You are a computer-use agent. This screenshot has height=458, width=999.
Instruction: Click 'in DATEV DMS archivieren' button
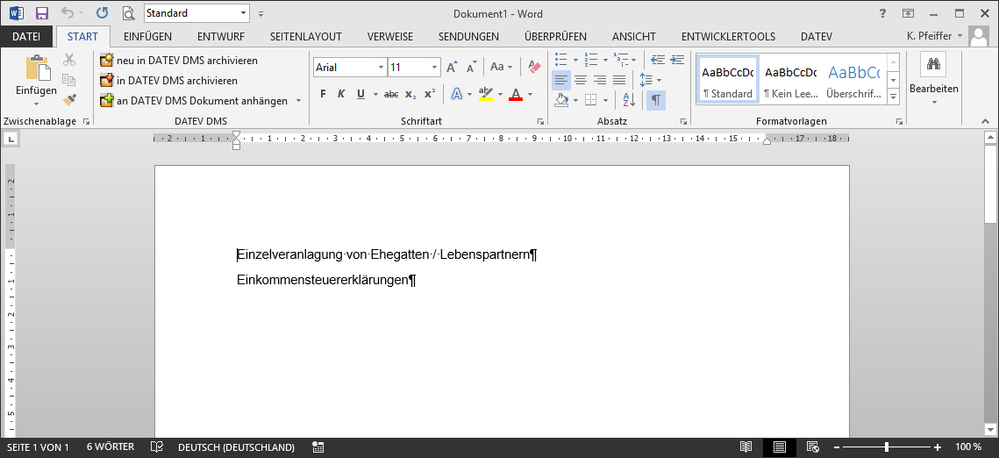click(x=176, y=80)
